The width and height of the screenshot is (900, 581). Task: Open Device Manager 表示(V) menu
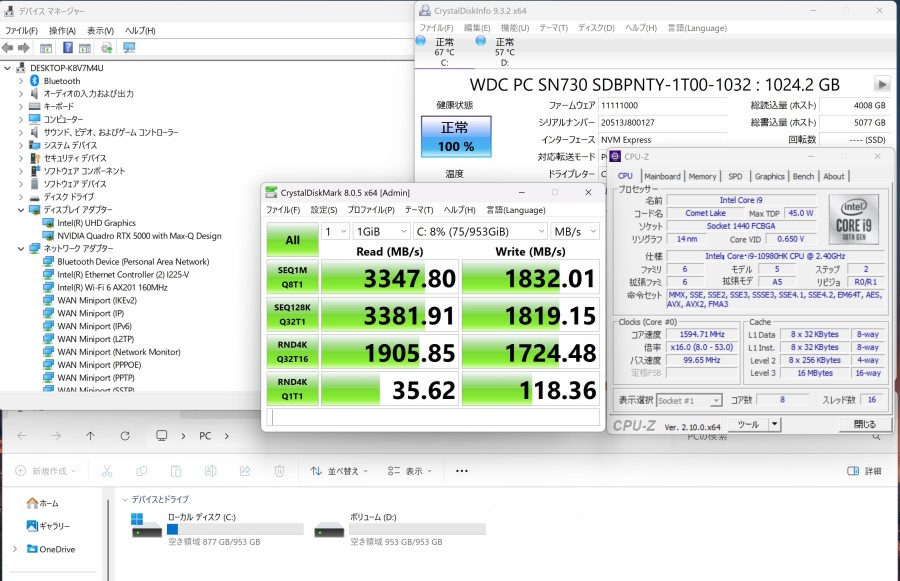click(100, 30)
